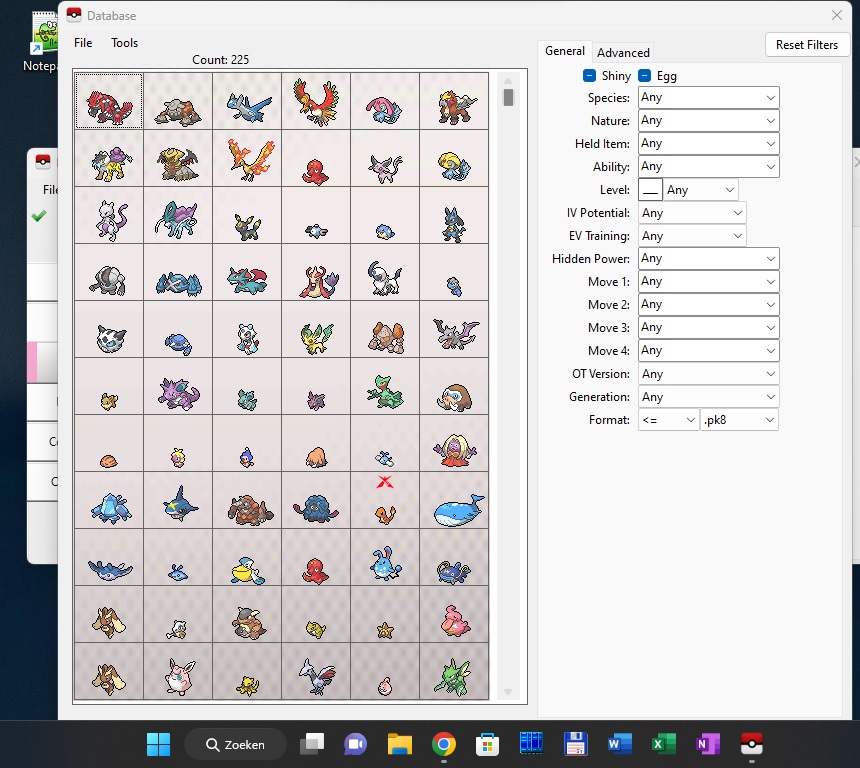The image size is (860, 768).
Task: Select the Umbreon sprite
Action: click(x=247, y=216)
